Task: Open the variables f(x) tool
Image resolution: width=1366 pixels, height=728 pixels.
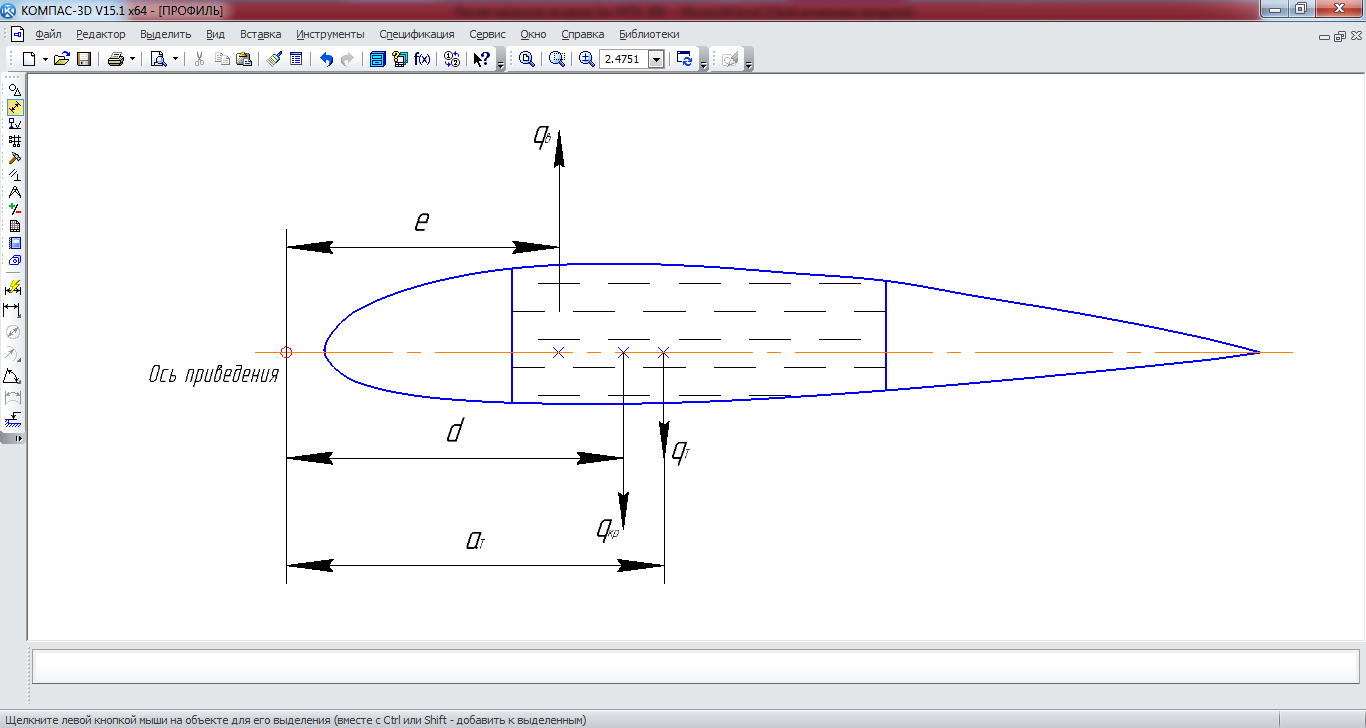Action: coord(422,59)
